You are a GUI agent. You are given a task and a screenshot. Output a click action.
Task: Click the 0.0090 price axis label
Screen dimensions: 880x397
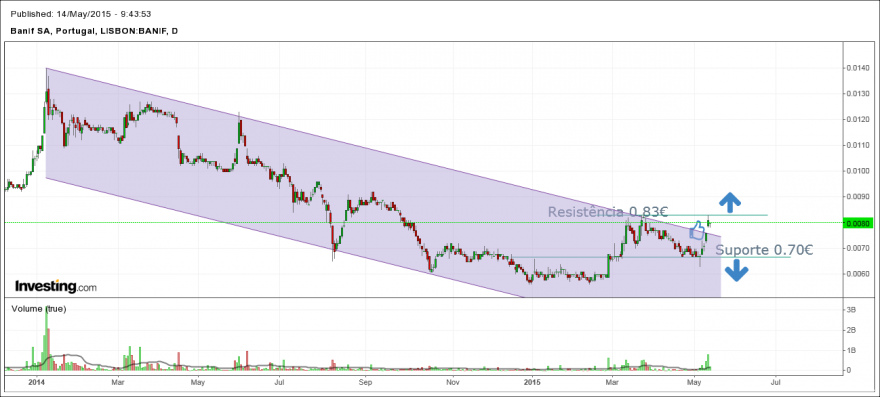[858, 197]
